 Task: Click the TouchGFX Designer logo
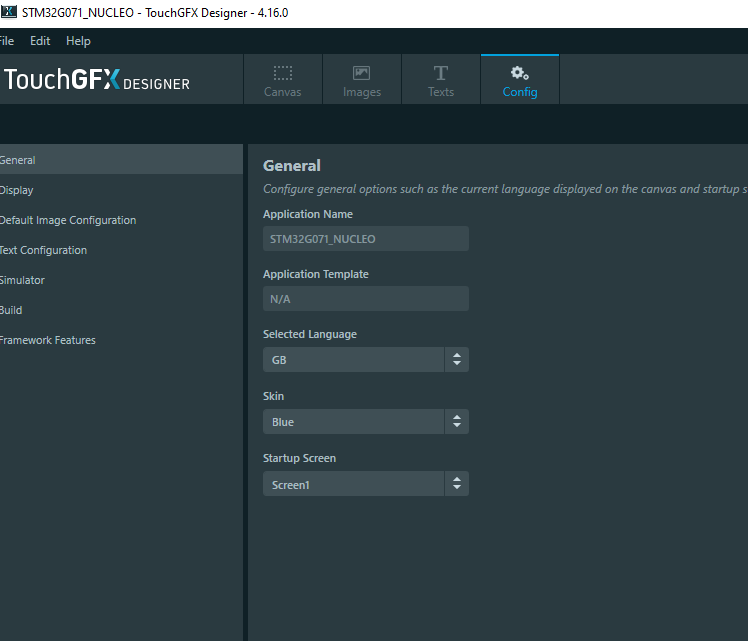pyautogui.click(x=97, y=79)
